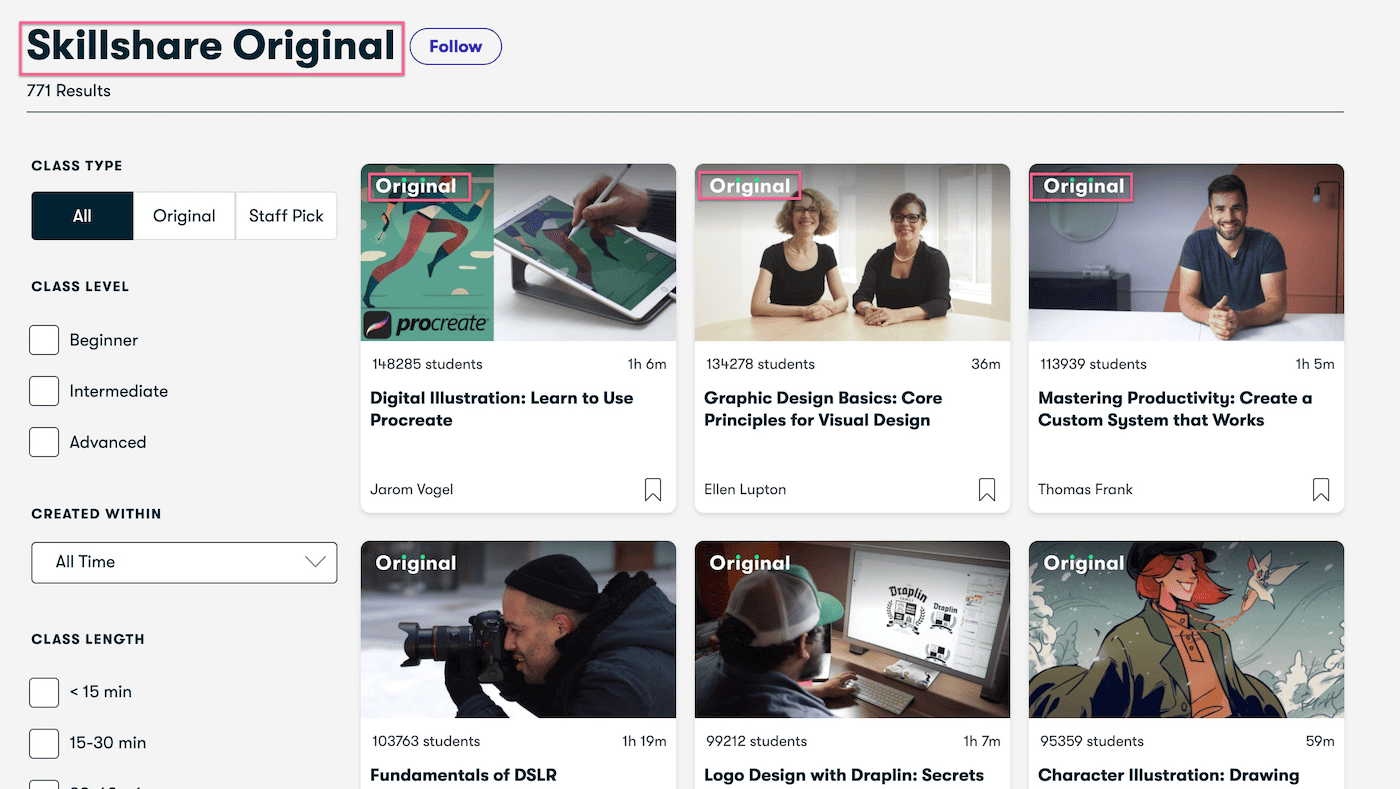Screen dimensions: 1400x789
Task: Click the '59m' duration label
Action: click(1320, 741)
